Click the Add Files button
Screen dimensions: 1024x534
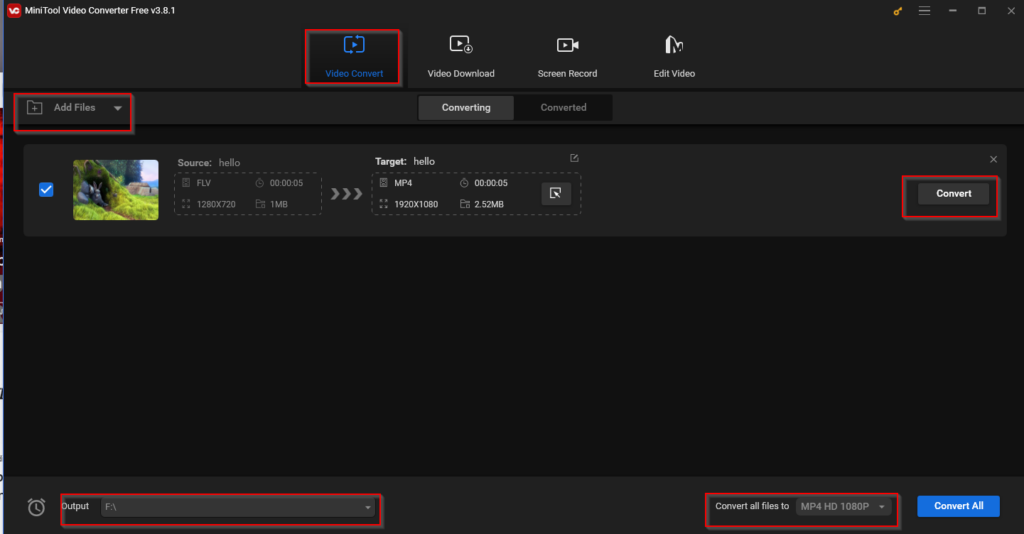[63, 108]
